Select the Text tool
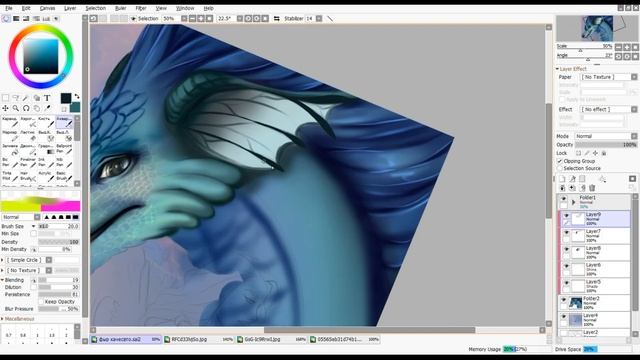640x360 pixels. point(47,98)
